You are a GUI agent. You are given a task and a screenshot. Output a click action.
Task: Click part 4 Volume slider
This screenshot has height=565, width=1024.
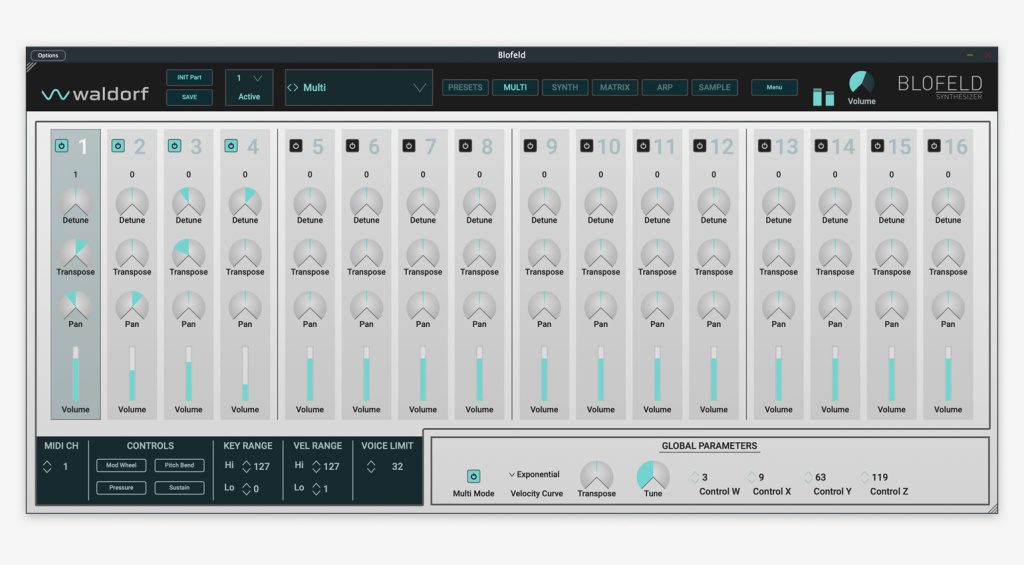point(245,373)
